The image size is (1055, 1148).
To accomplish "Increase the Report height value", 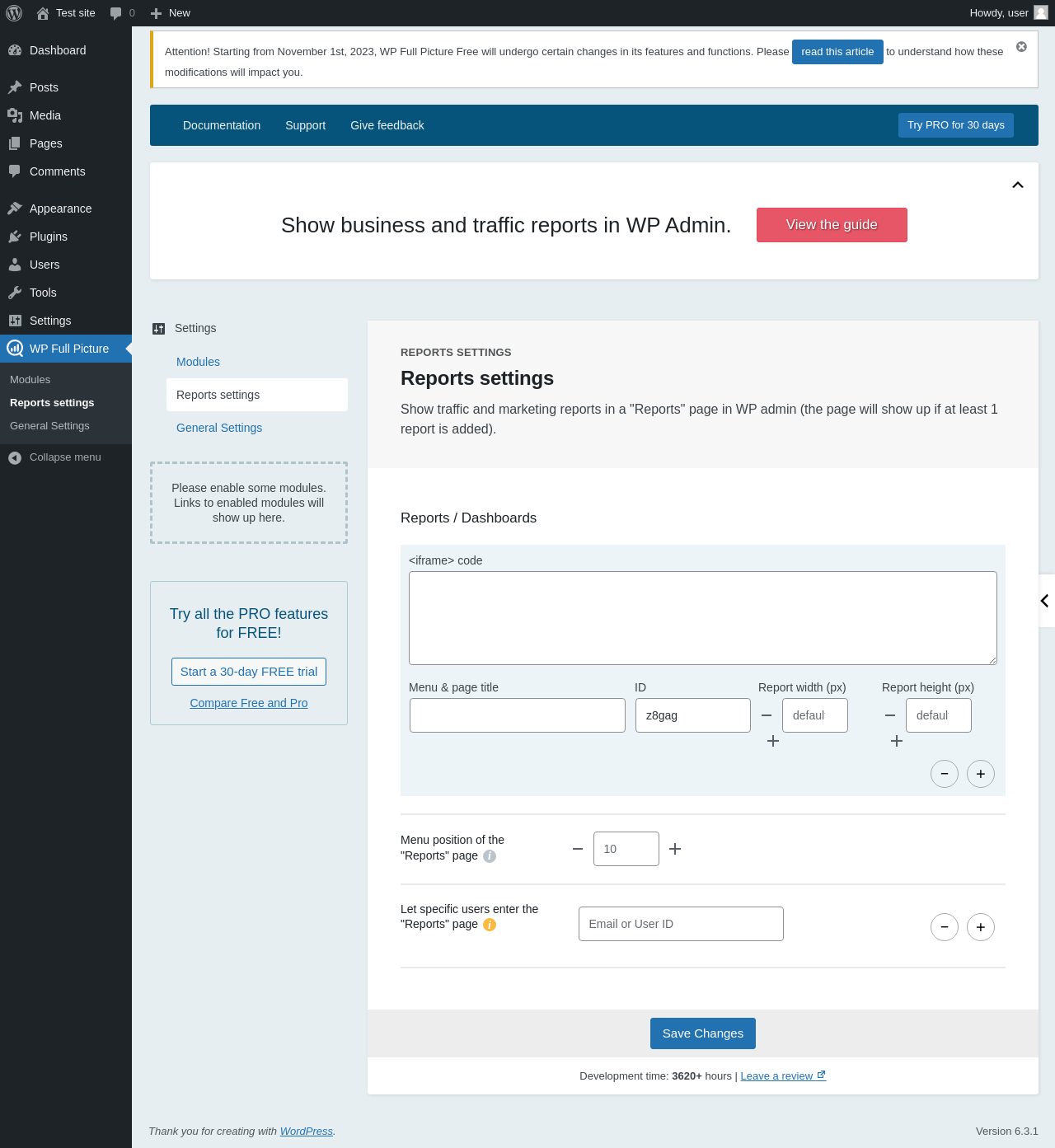I will 897,741.
